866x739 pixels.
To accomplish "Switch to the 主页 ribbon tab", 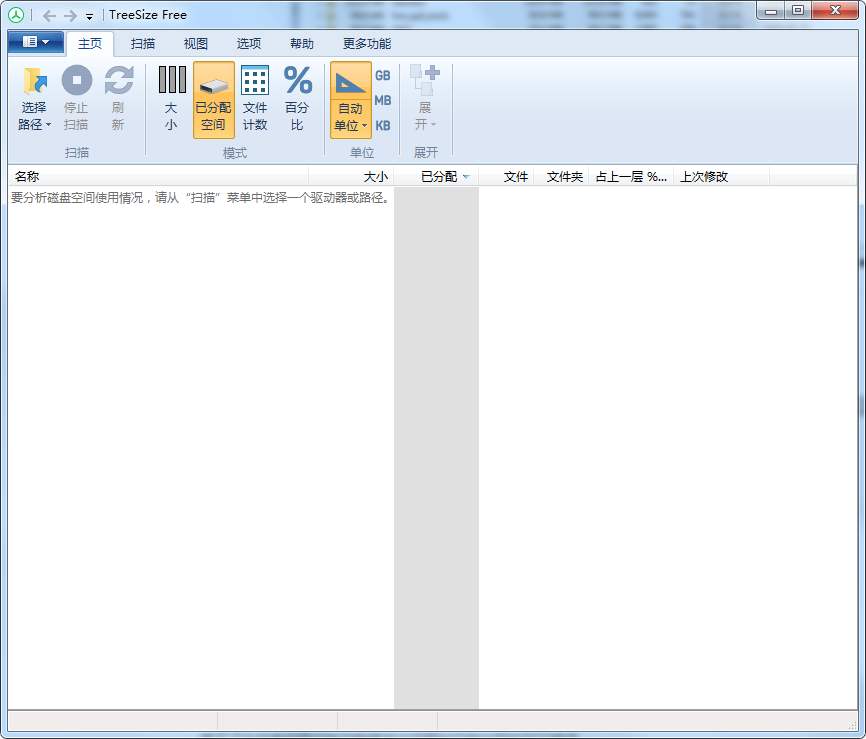I will point(90,44).
